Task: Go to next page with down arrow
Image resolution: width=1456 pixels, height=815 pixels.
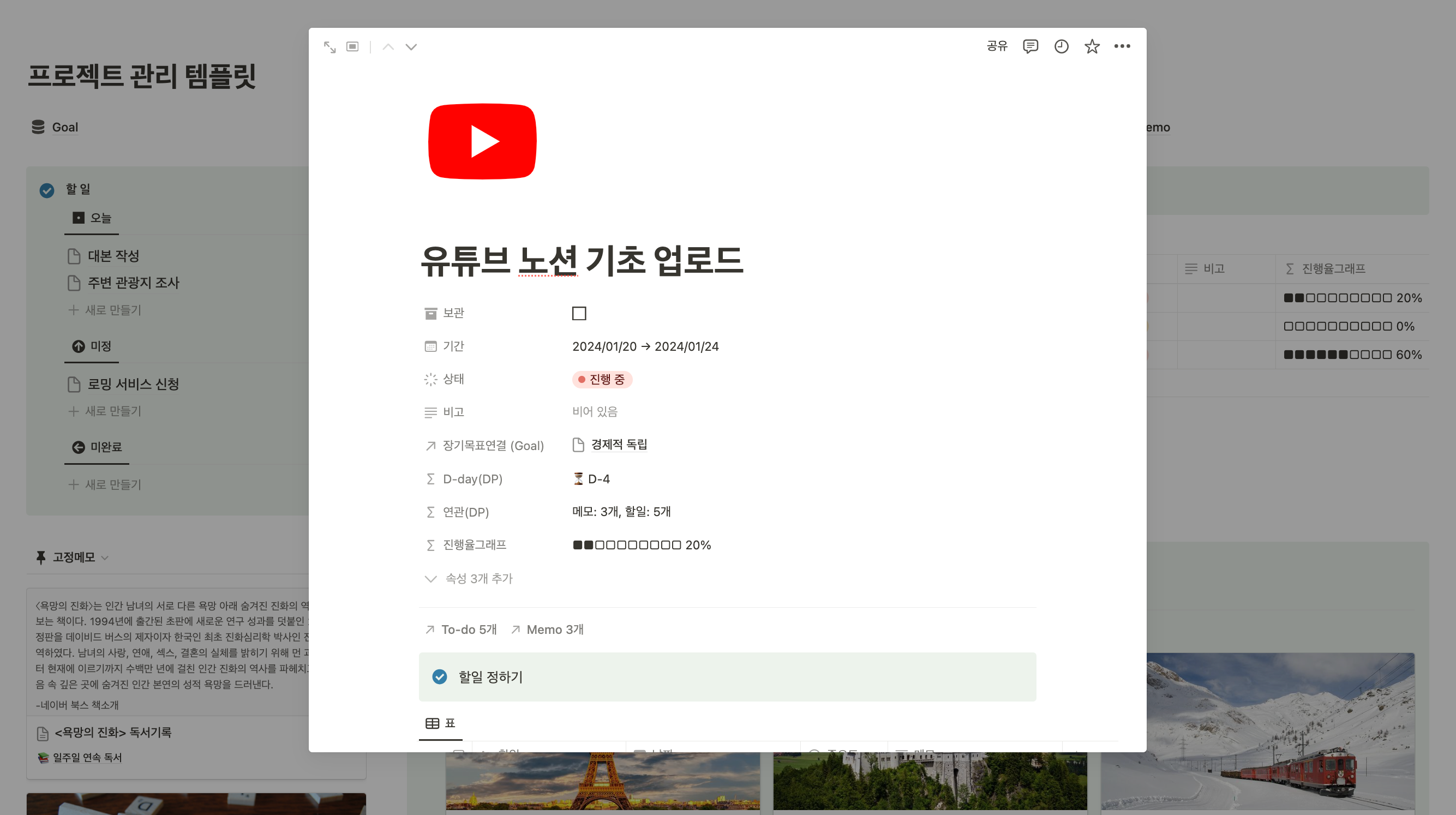Action: 411,47
